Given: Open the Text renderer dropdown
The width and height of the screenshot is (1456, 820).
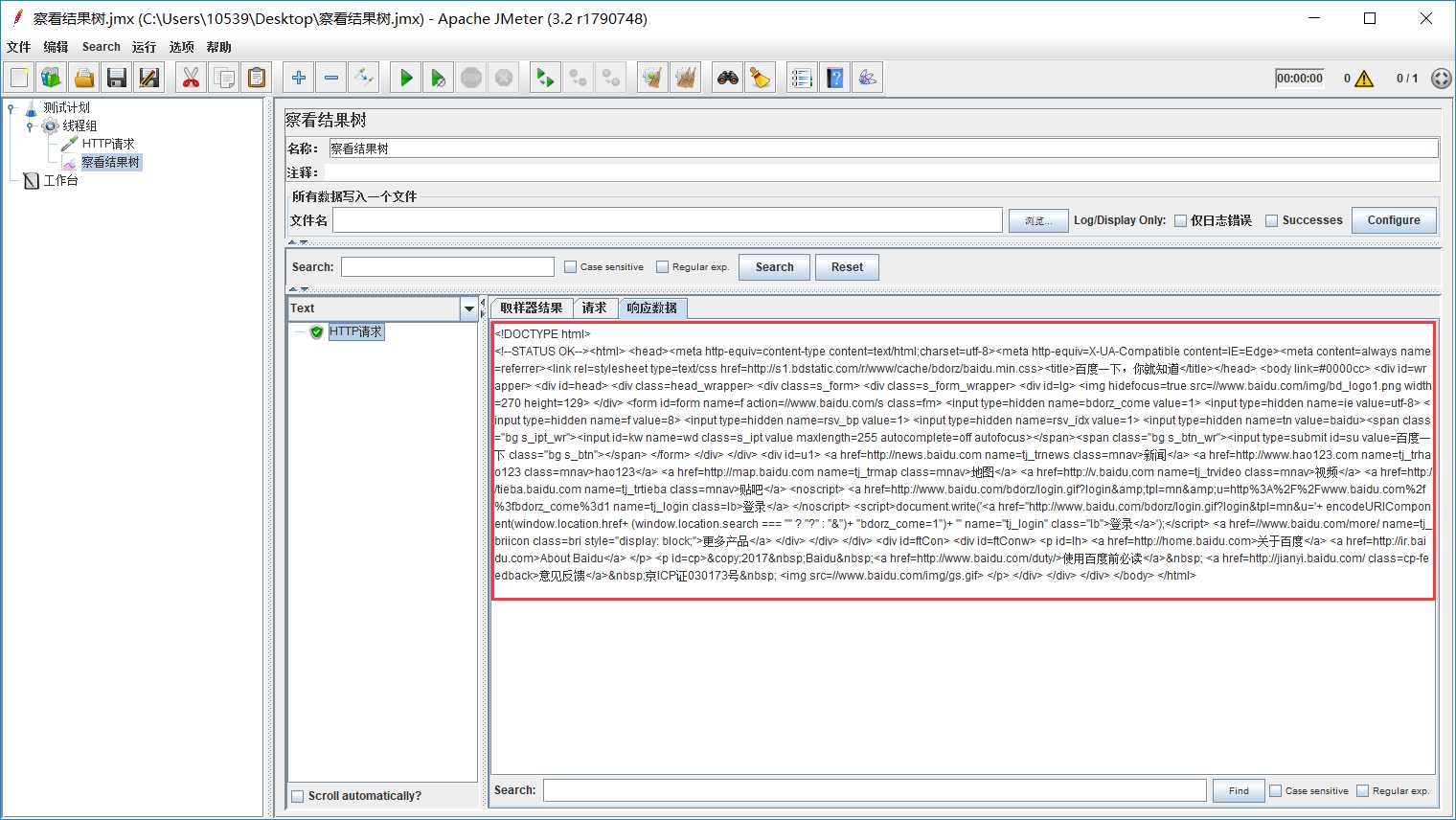Looking at the screenshot, I should tap(468, 308).
